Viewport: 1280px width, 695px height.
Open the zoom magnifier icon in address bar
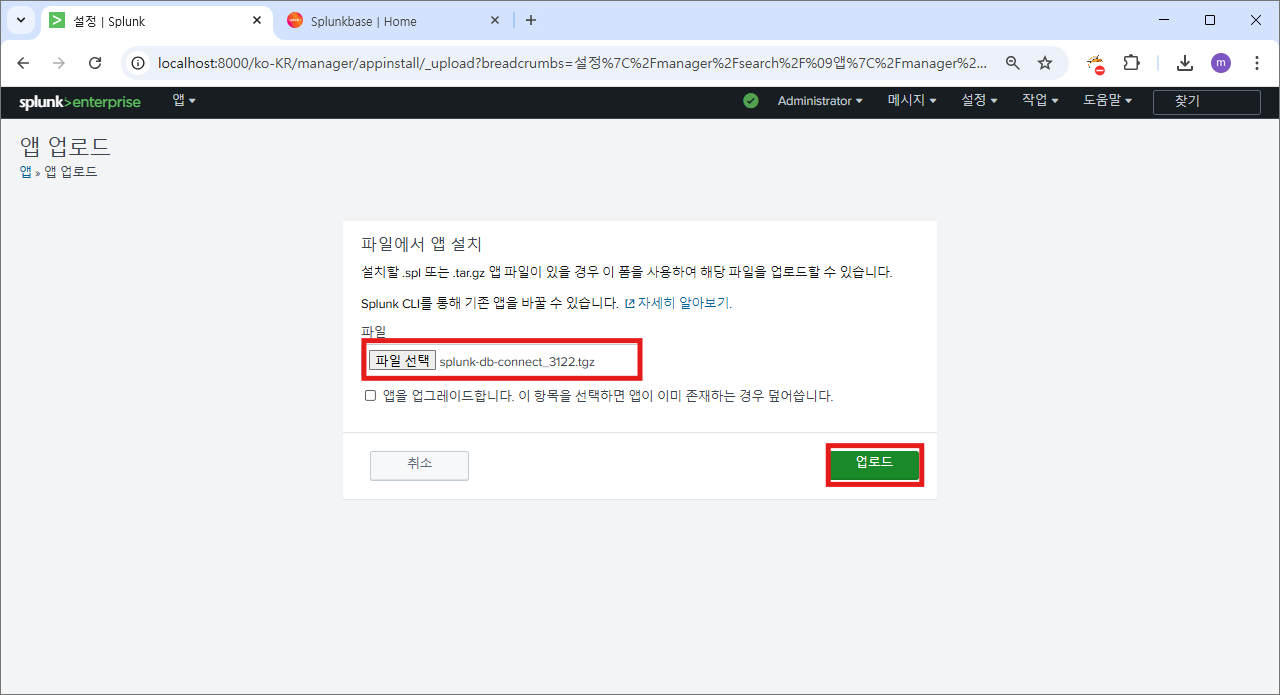click(1013, 63)
